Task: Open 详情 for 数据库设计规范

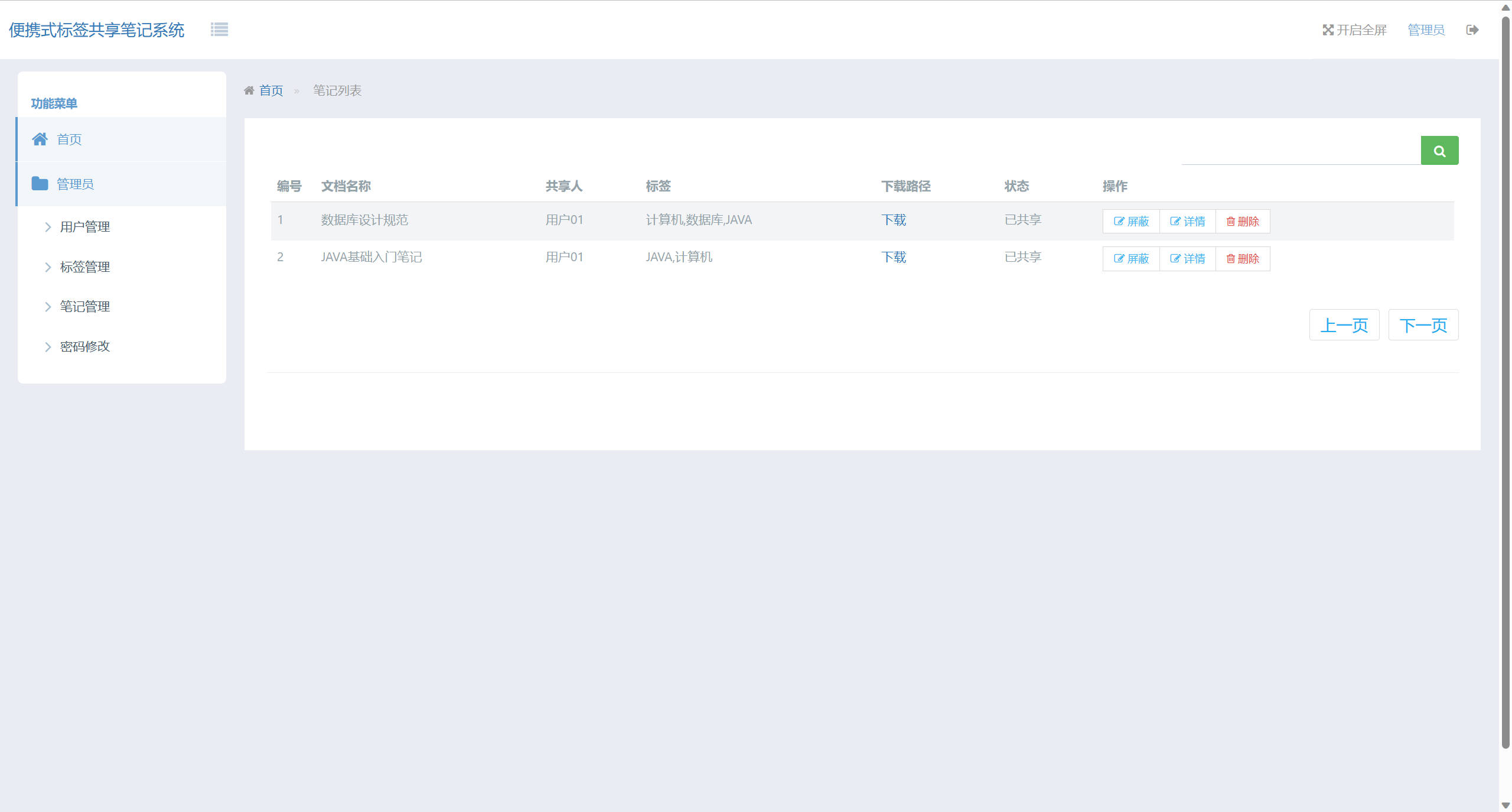Action: click(1187, 222)
